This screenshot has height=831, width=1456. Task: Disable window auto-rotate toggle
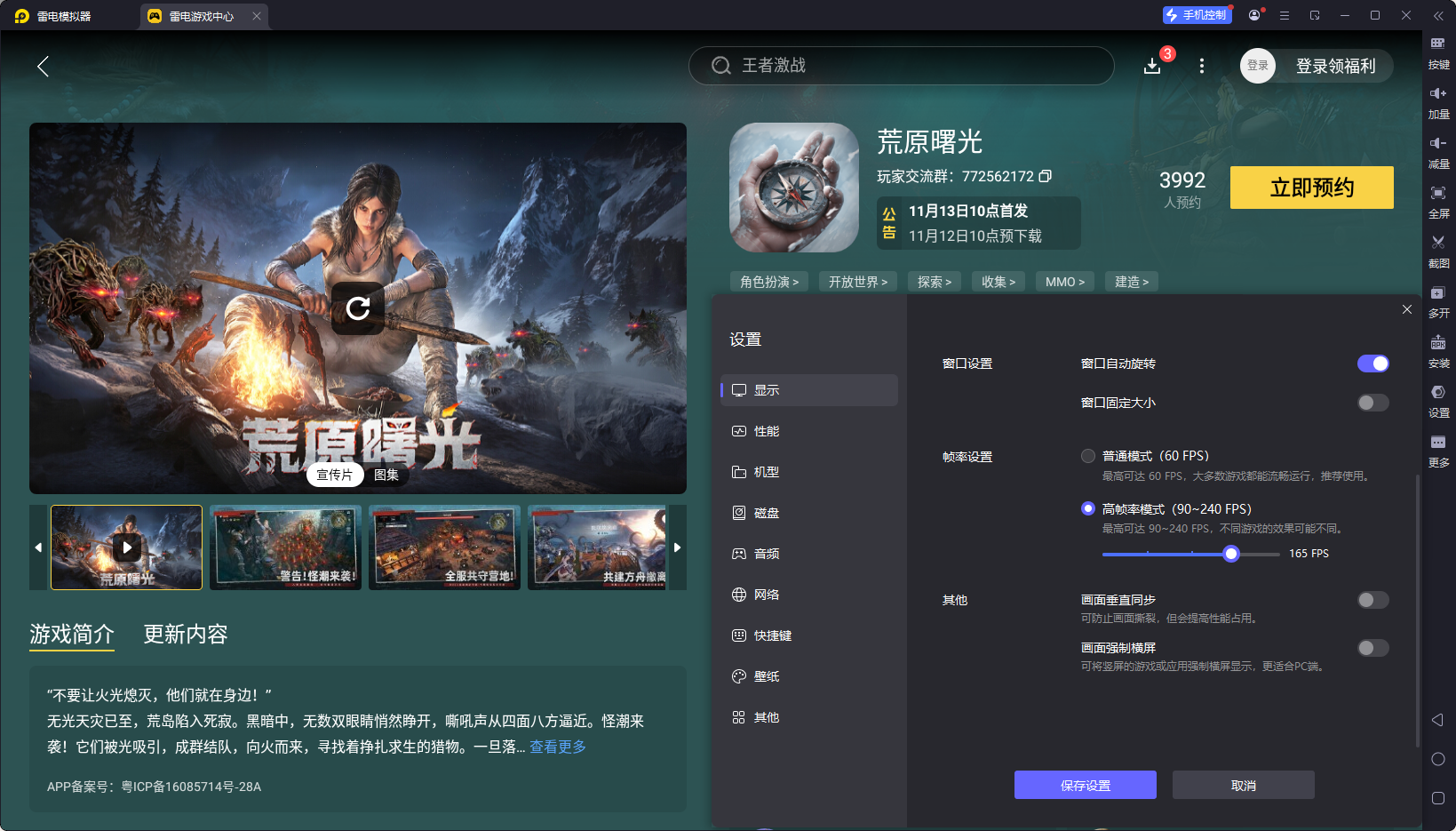click(x=1372, y=364)
